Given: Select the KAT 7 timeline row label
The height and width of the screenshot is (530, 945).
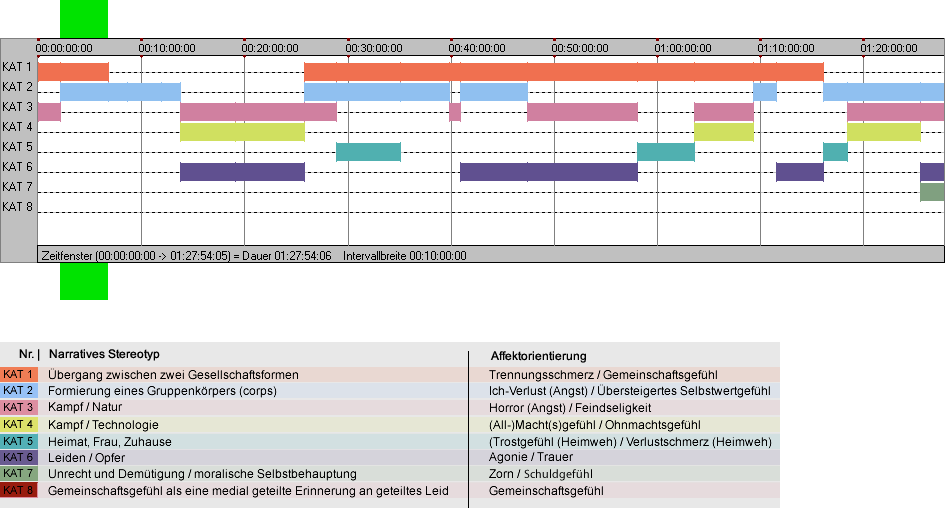Looking at the screenshot, I should coord(17,186).
